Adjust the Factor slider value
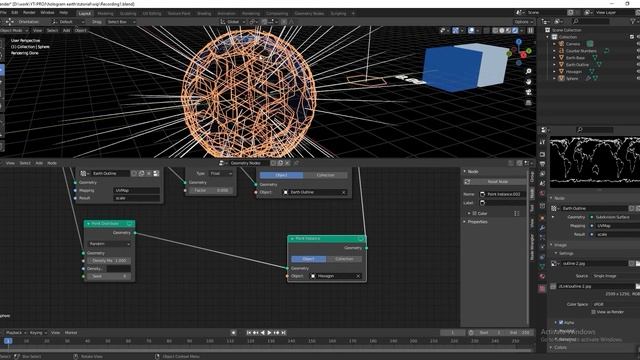The image size is (640, 360). pyautogui.click(x=211, y=191)
